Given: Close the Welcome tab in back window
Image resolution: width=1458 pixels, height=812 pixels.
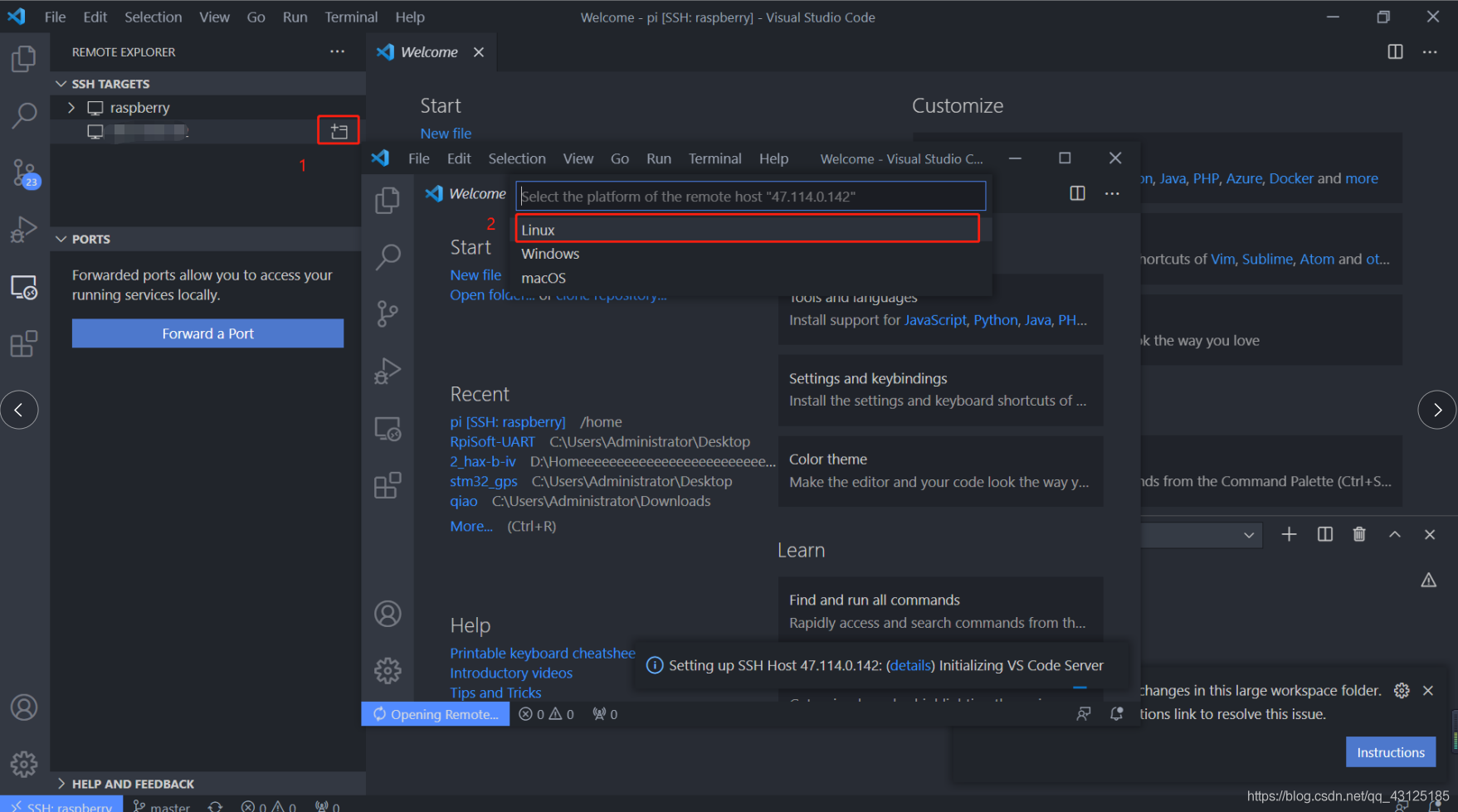Looking at the screenshot, I should coord(479,51).
